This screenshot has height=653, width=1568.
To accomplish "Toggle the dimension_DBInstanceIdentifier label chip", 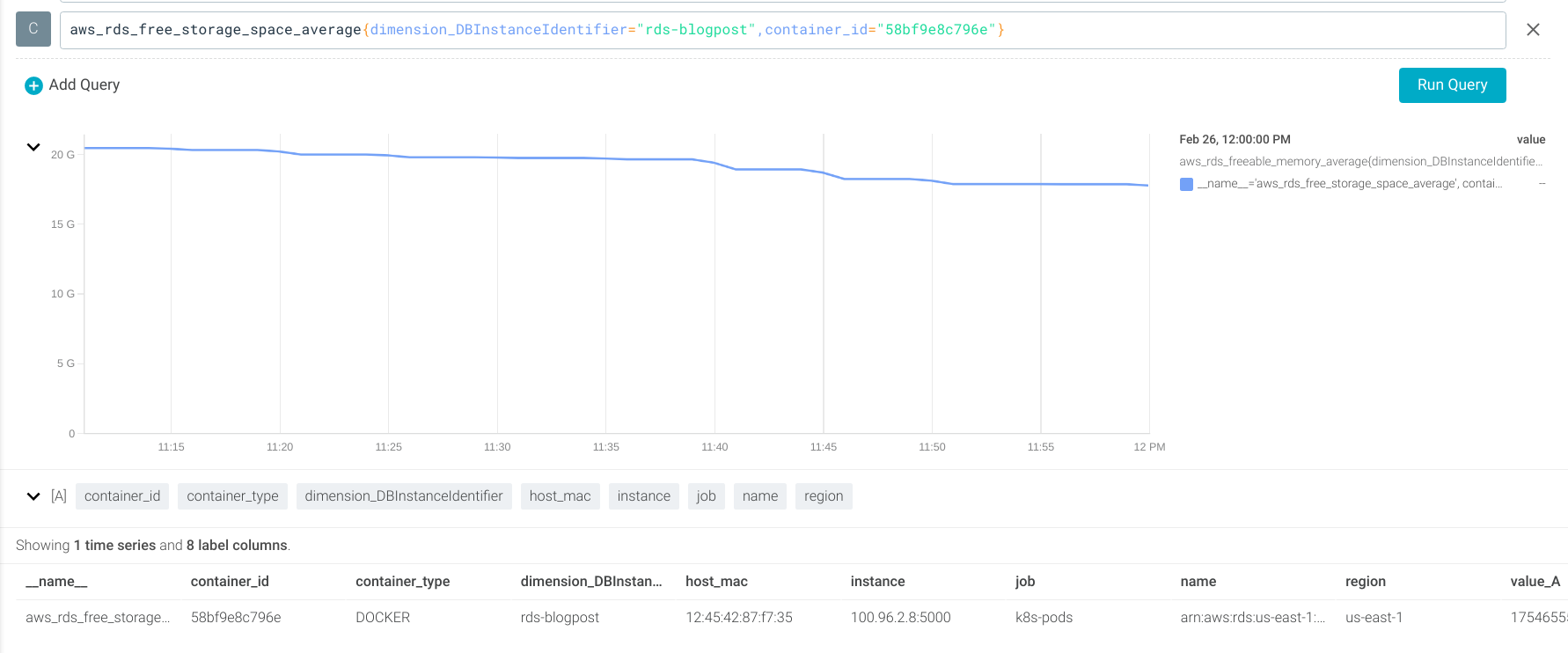I will [404, 496].
